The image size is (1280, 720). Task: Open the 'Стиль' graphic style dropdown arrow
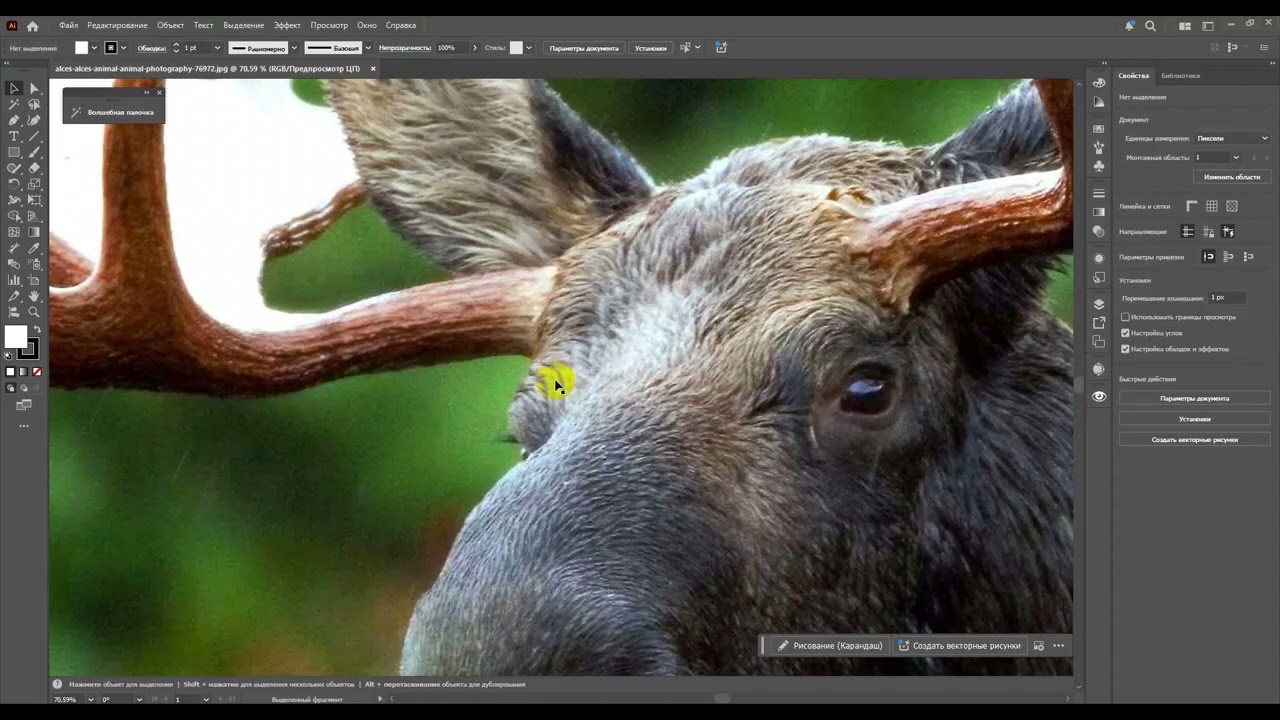[529, 48]
